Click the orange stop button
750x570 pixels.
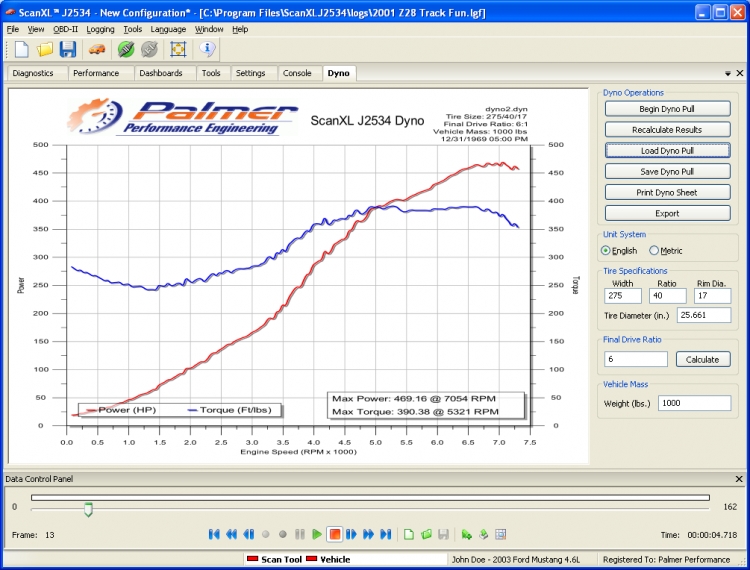coord(335,534)
